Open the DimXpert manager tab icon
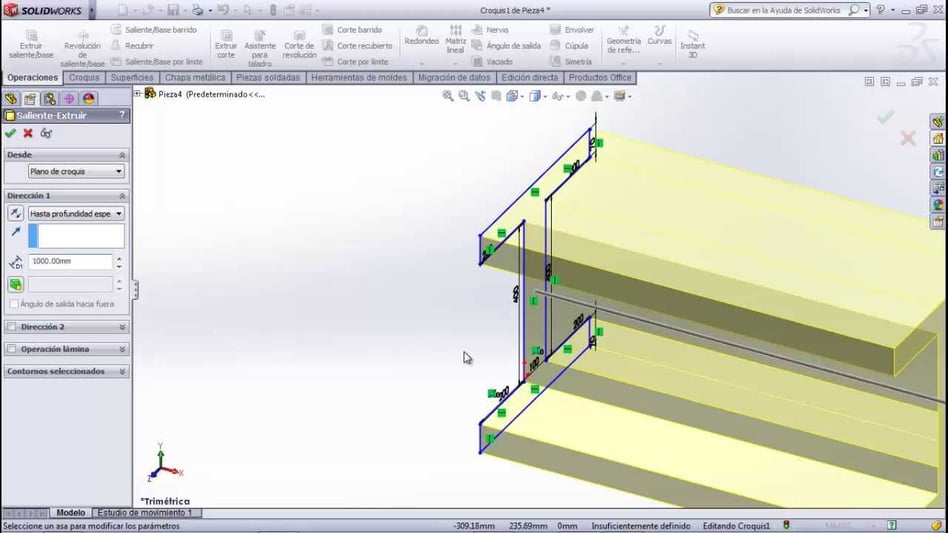948x533 pixels. (69, 99)
